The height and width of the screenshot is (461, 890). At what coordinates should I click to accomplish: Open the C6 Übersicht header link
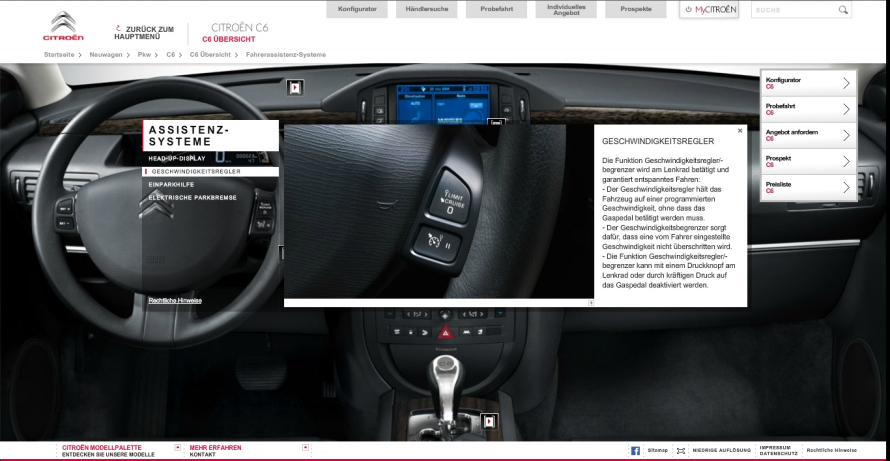point(229,39)
